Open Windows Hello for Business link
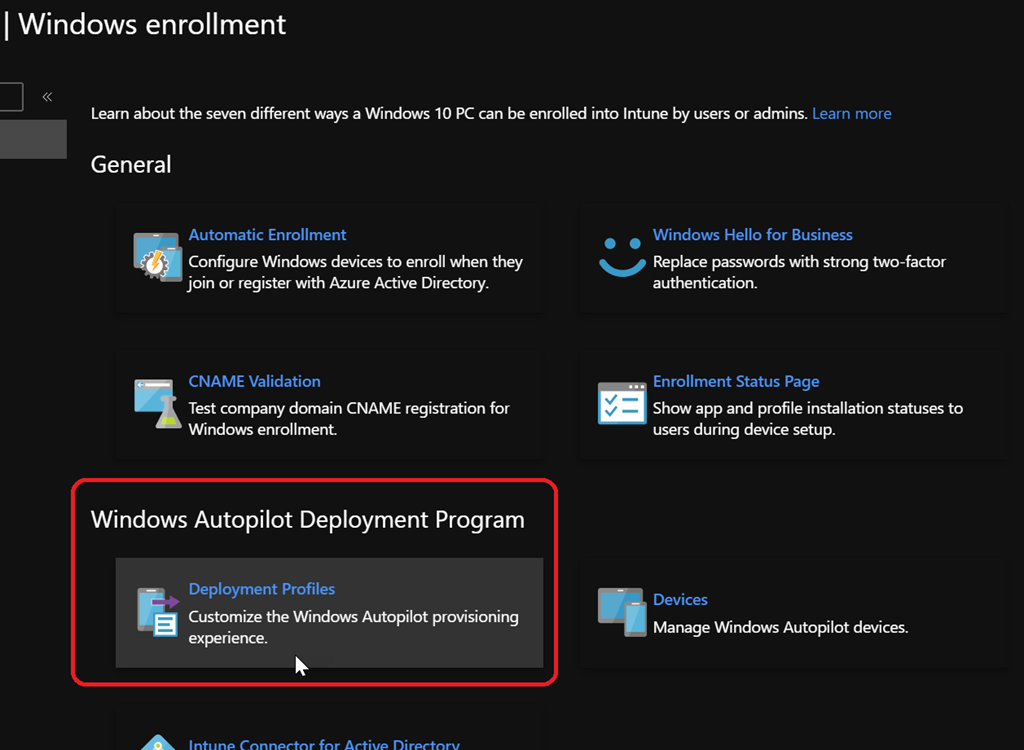Viewport: 1024px width, 750px height. 752,235
